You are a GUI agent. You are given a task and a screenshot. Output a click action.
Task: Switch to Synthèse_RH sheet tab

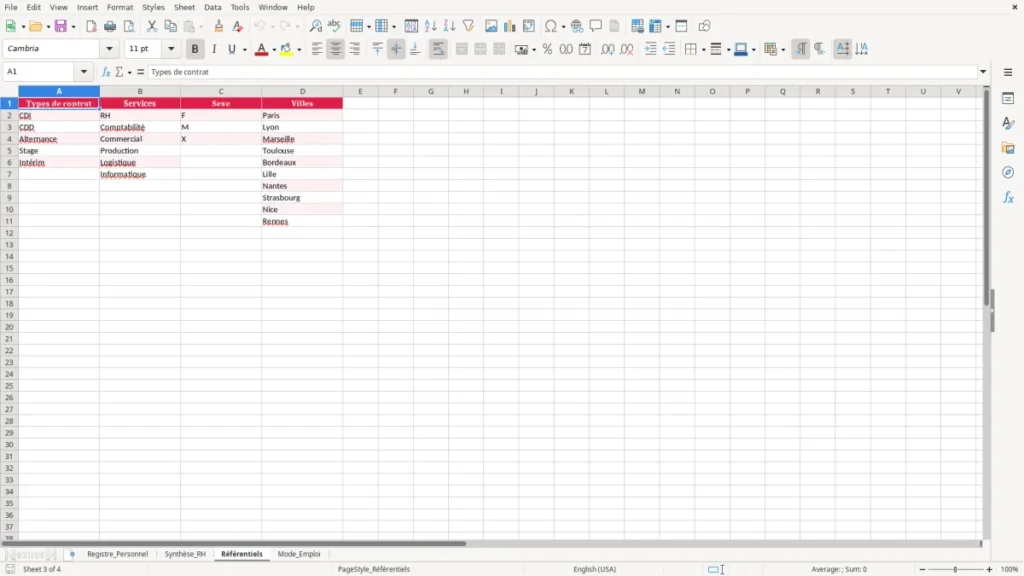tap(185, 554)
